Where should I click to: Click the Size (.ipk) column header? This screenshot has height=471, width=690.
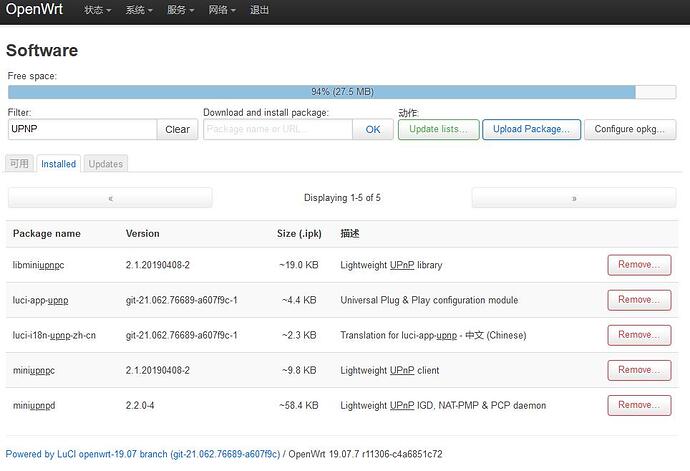click(x=299, y=234)
